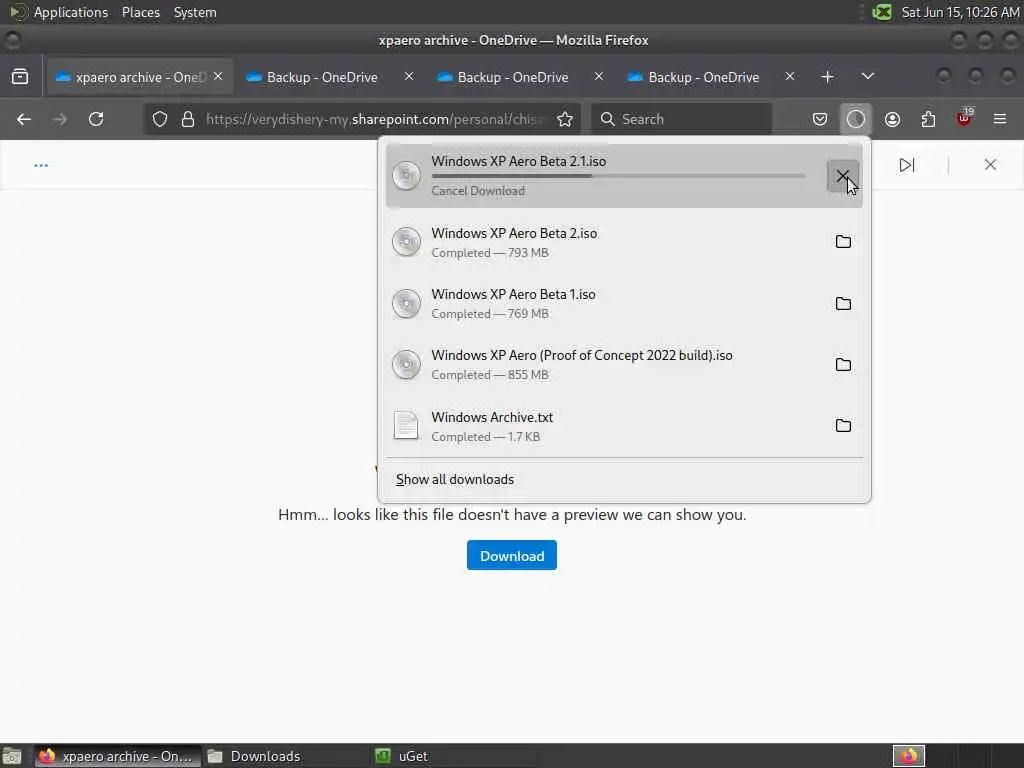Click the Windows XP Aero Beta 2.1.iso disc icon
Image resolution: width=1024 pixels, height=768 pixels.
[406, 176]
